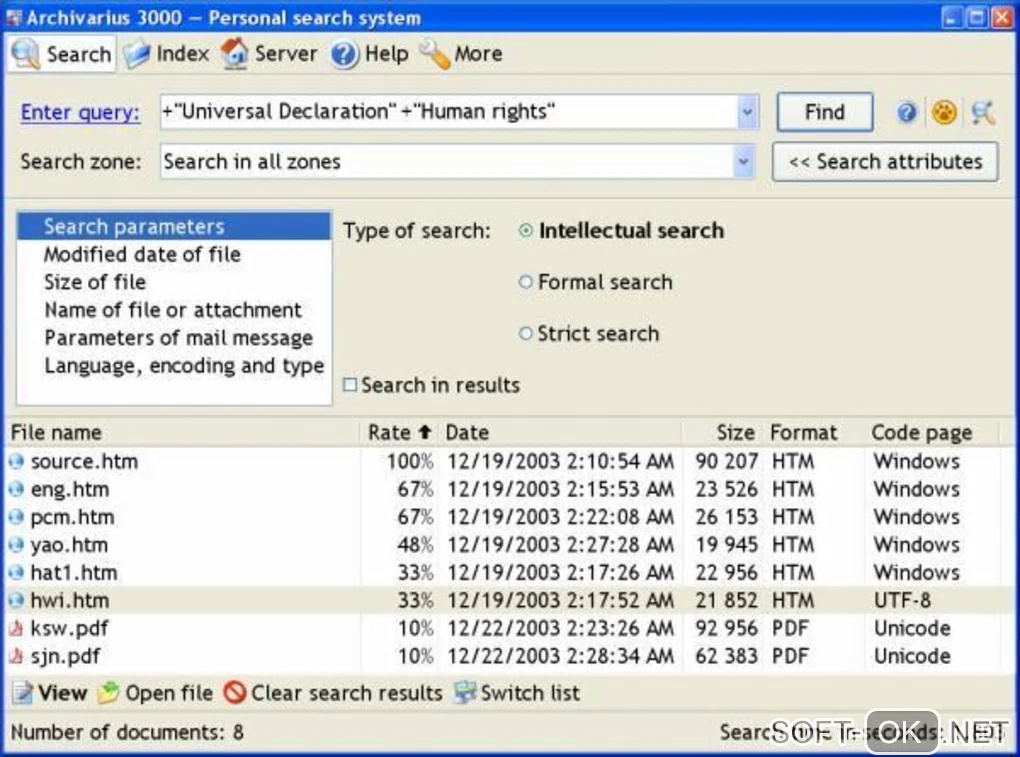Image resolution: width=1020 pixels, height=757 pixels.
Task: Click the Server house icon
Action: point(235,53)
